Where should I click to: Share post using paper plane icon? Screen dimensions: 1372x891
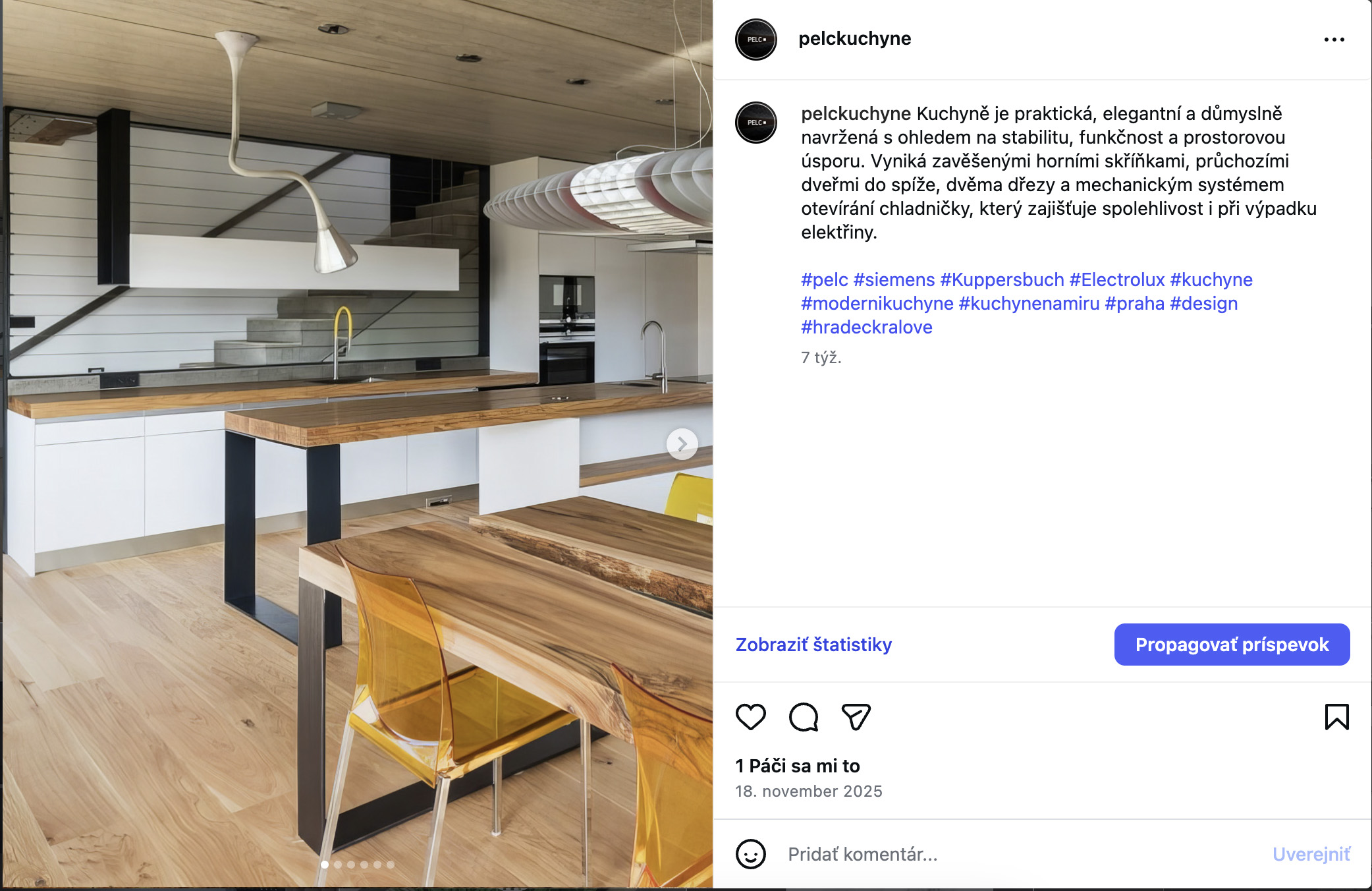click(856, 717)
